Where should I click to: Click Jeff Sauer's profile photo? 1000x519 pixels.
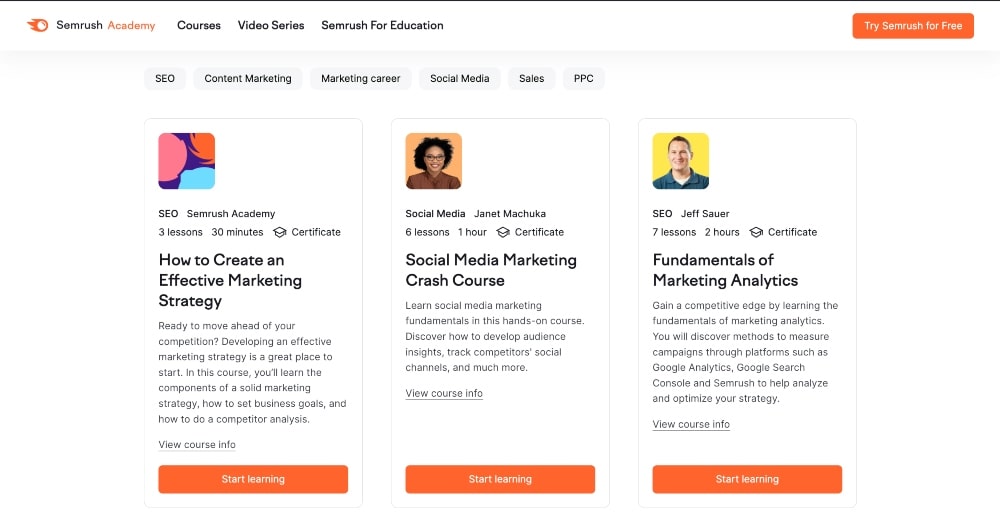(680, 161)
